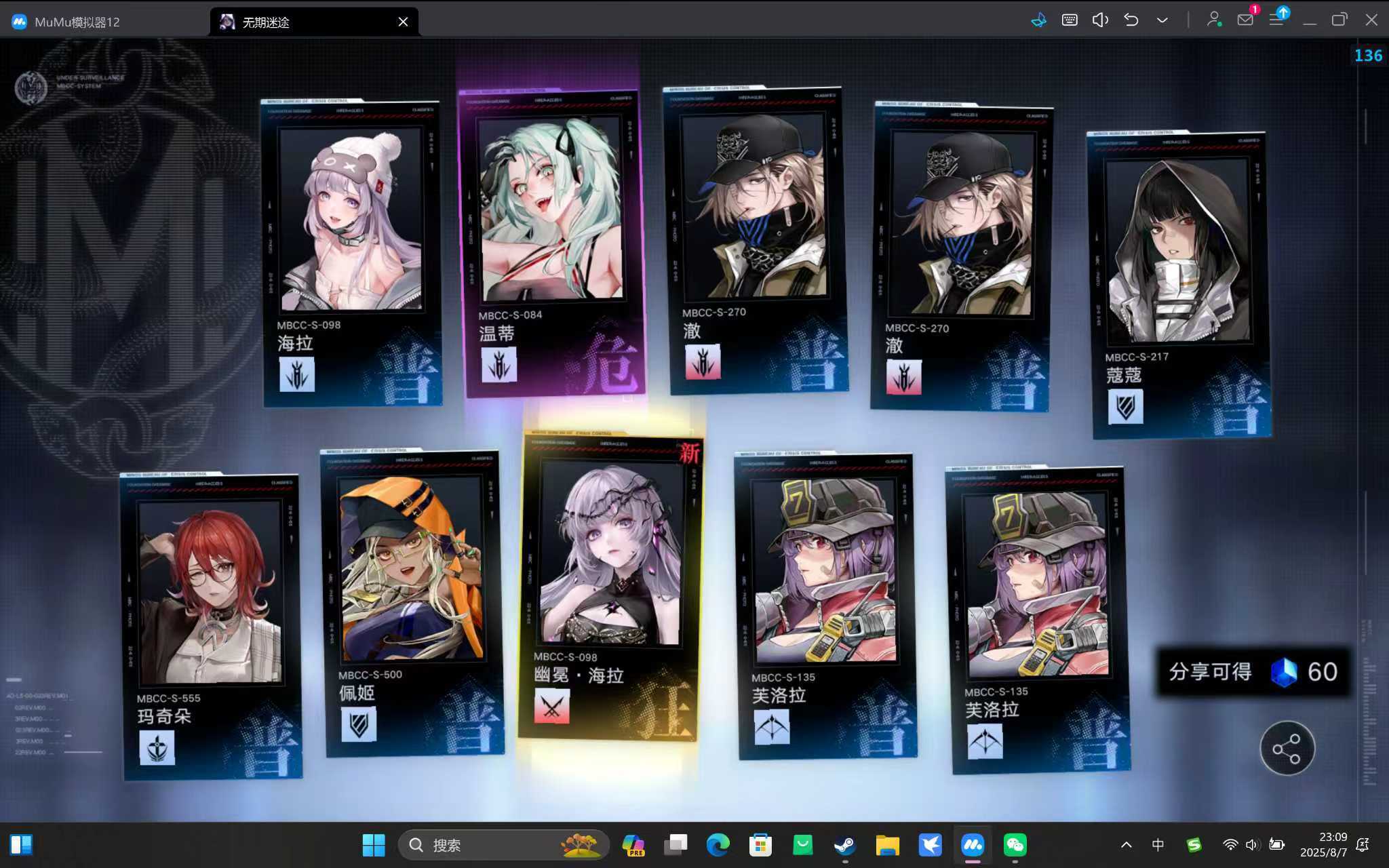Click class icon under 温蒂 card

tap(499, 364)
